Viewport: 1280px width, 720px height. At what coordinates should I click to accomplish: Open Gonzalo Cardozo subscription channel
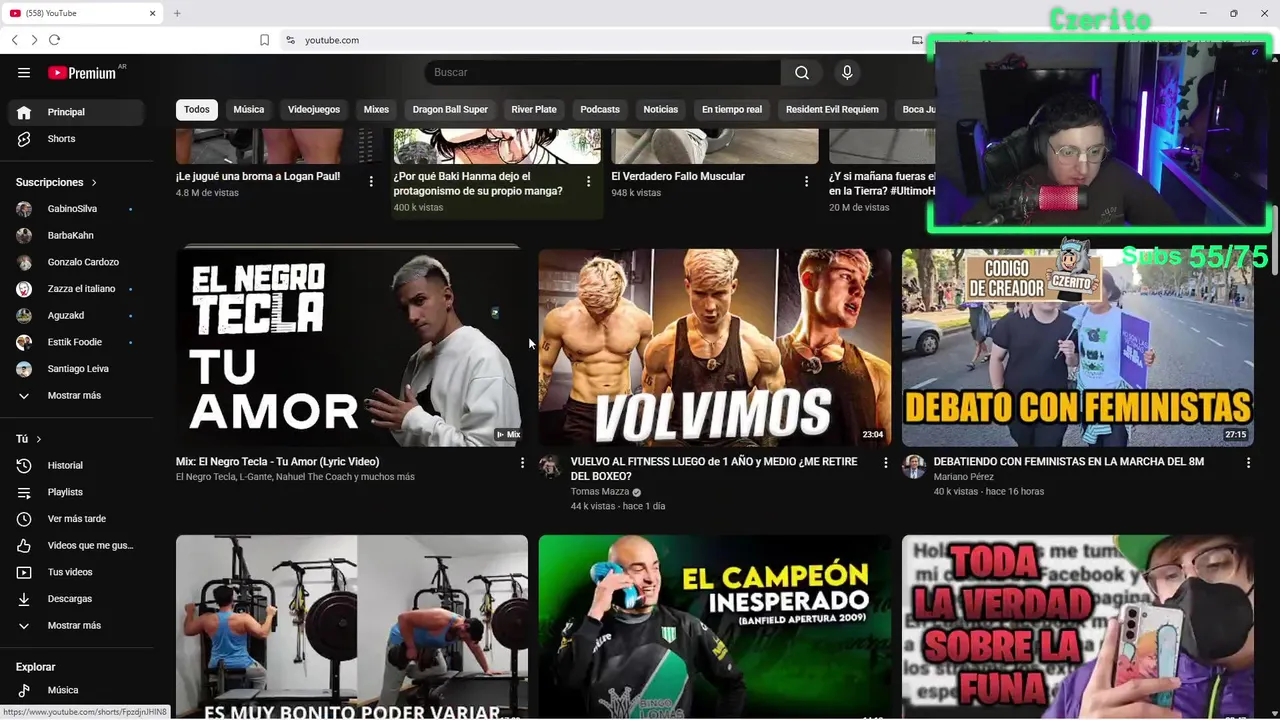point(75,262)
